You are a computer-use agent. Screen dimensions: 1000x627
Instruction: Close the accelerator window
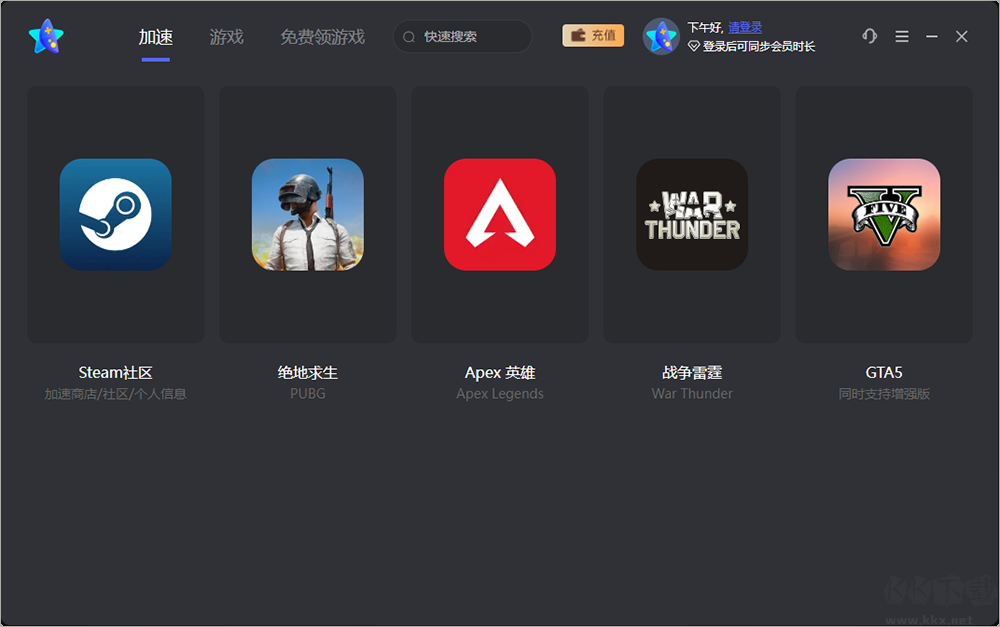(962, 36)
